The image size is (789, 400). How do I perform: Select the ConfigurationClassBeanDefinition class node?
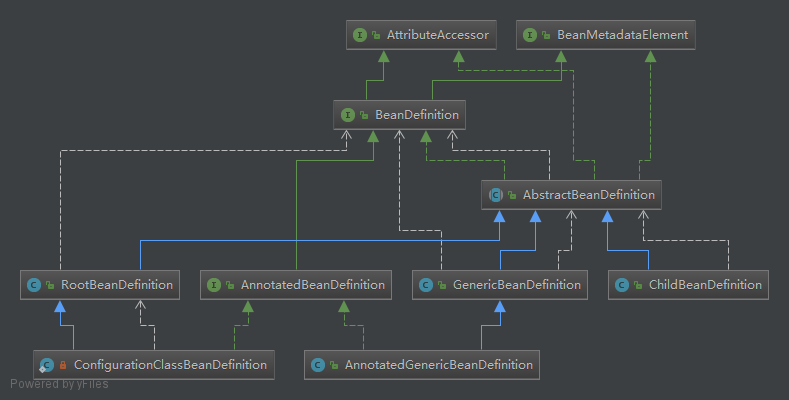click(x=154, y=365)
